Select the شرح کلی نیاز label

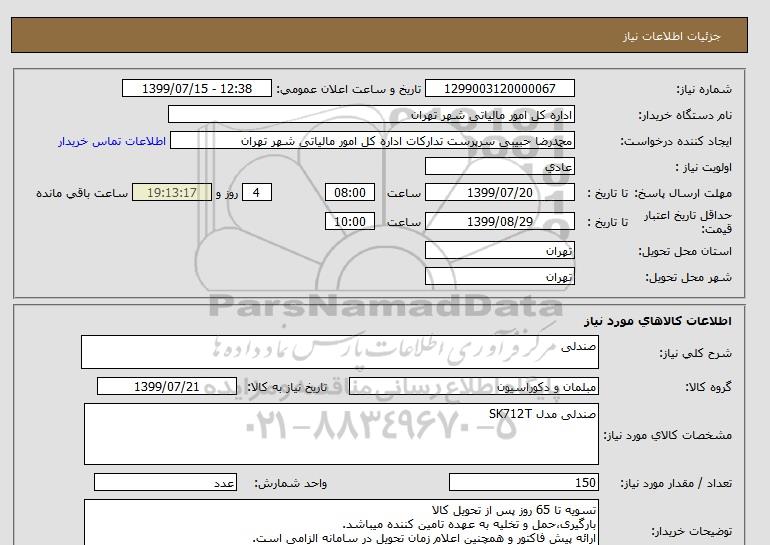pyautogui.click(x=695, y=353)
